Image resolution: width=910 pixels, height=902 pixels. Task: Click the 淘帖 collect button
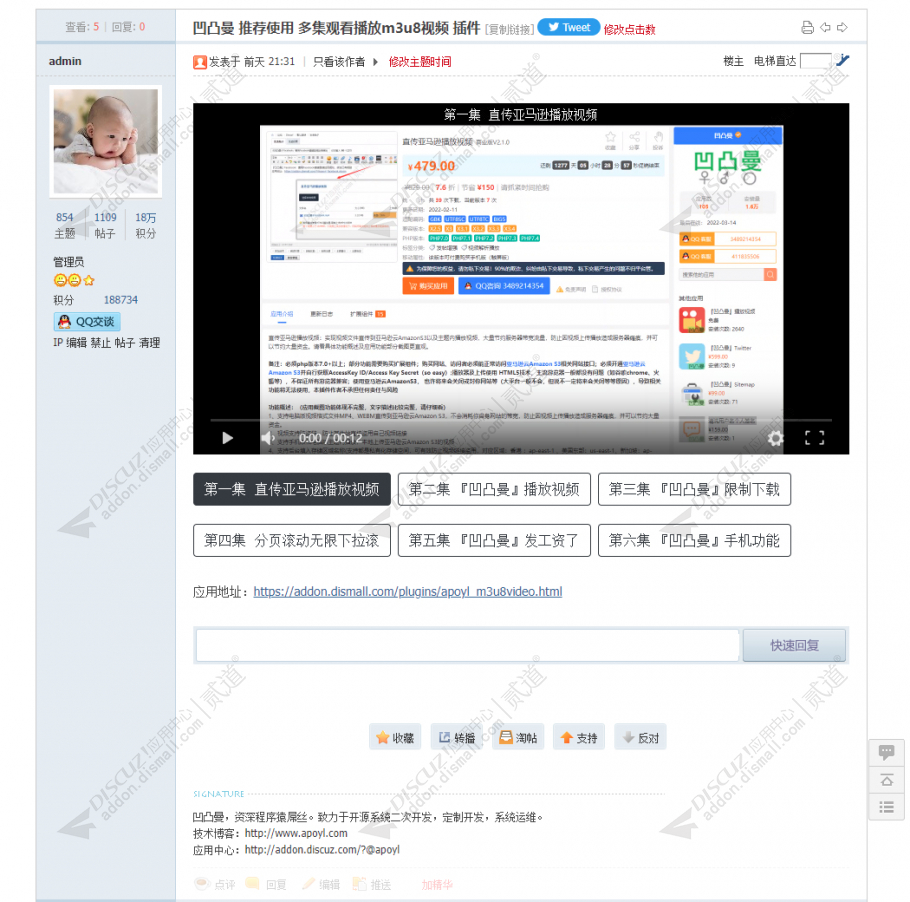tap(518, 737)
